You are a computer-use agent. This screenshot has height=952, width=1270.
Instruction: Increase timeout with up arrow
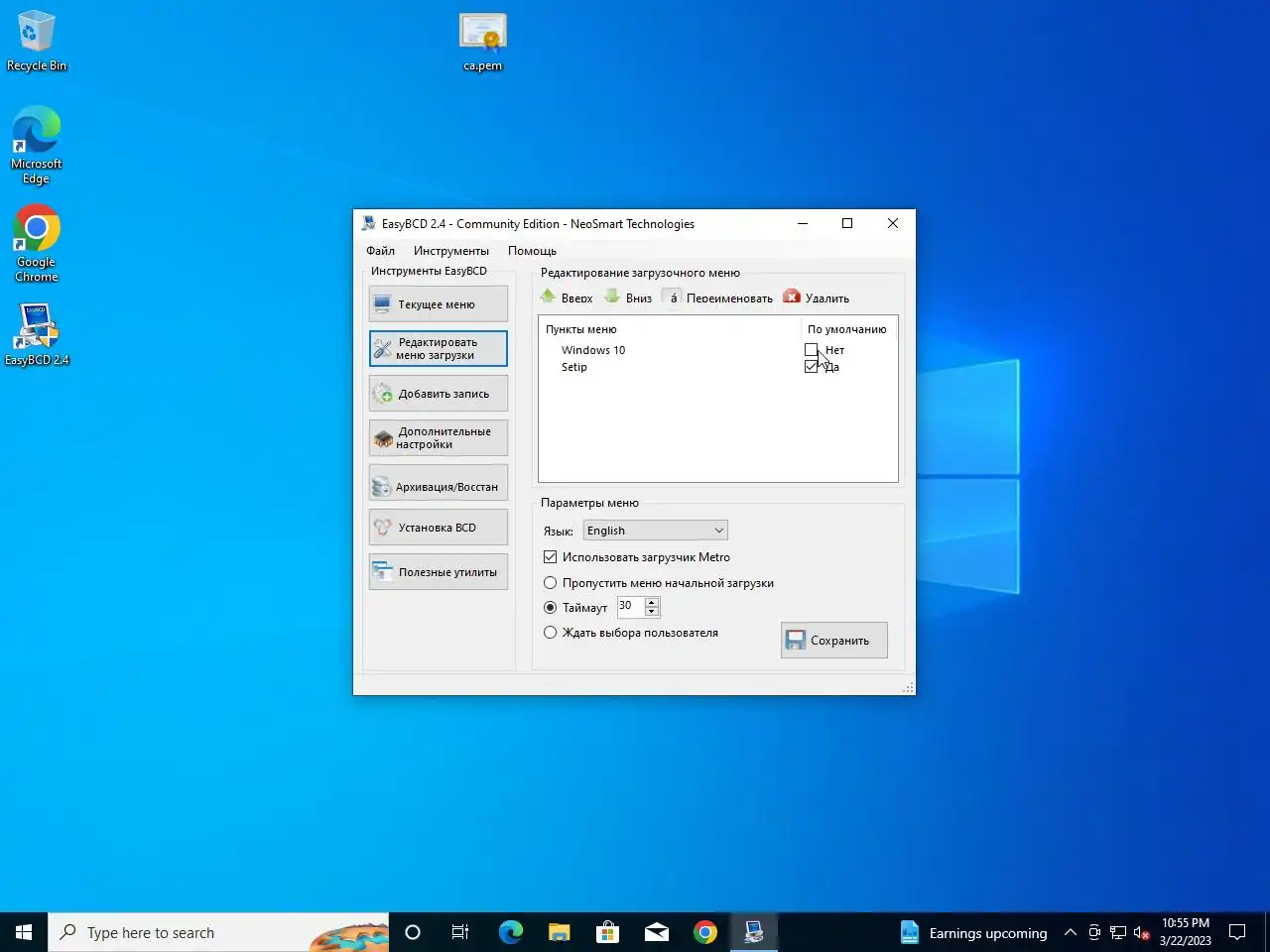[x=652, y=602]
